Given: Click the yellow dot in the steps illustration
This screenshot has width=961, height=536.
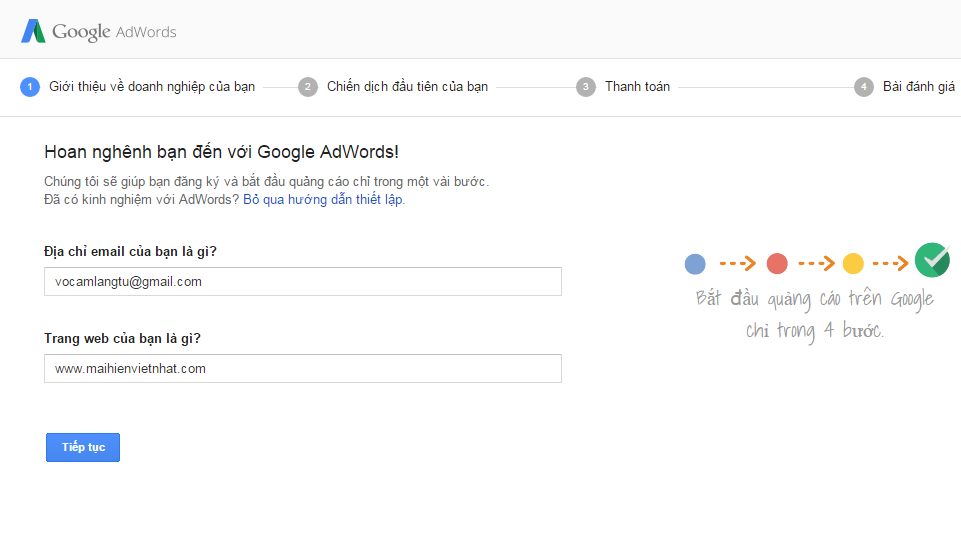Looking at the screenshot, I should (853, 264).
